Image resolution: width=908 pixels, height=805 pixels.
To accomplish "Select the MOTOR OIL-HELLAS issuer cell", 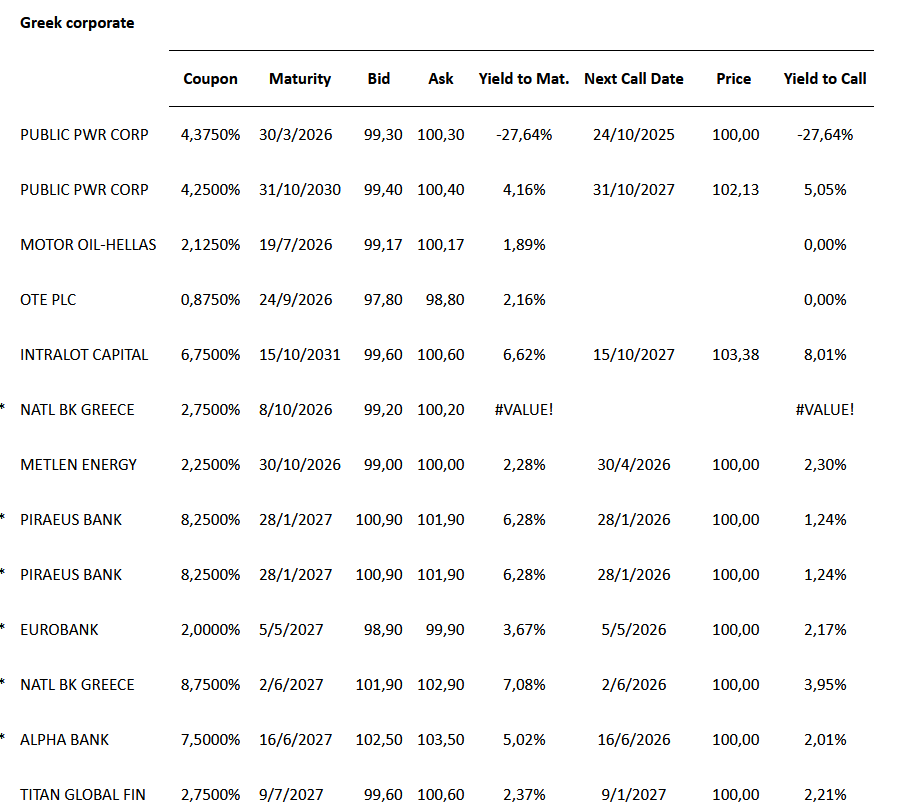I will [x=88, y=245].
